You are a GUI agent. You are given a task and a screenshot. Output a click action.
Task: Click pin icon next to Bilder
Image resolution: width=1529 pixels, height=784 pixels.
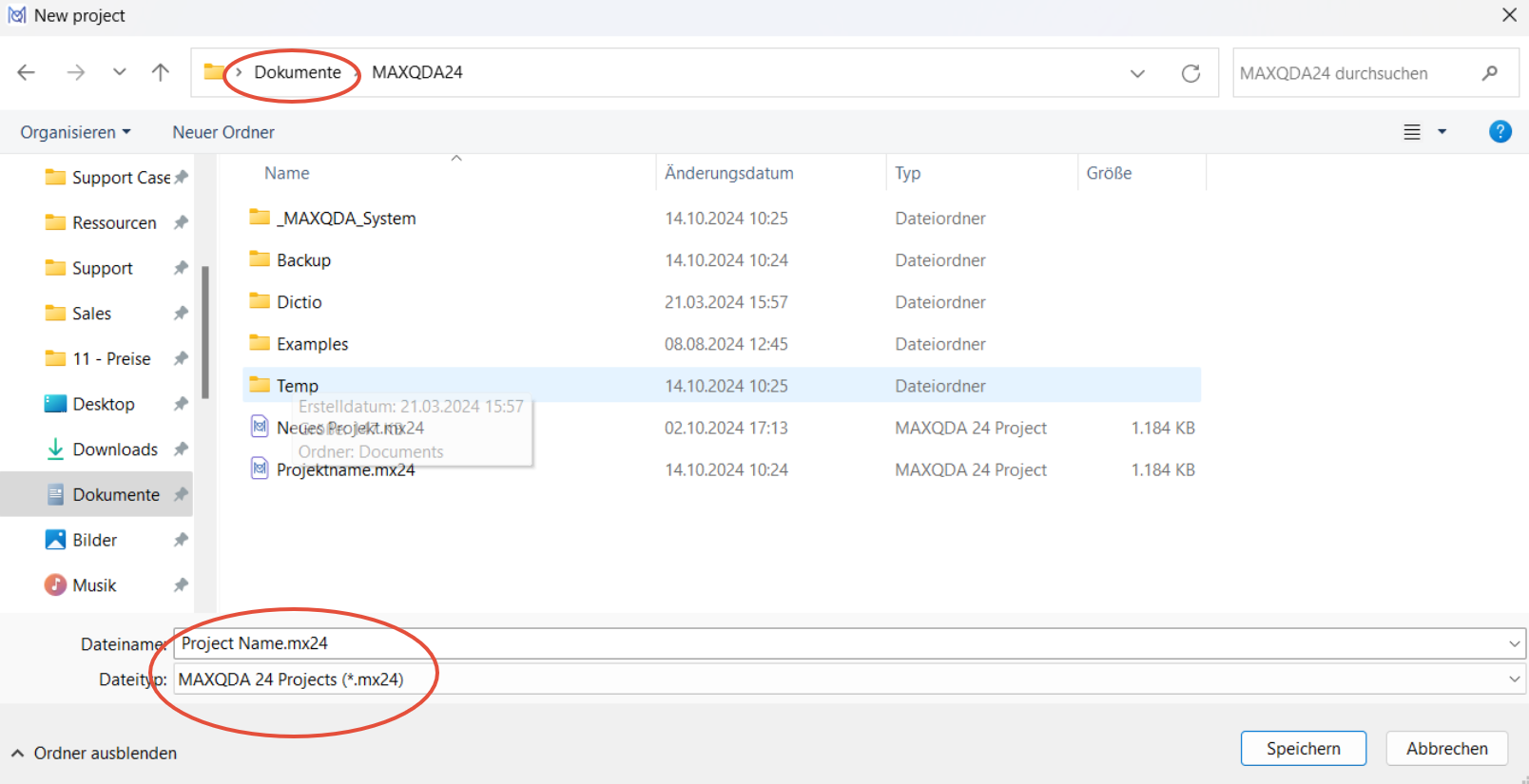click(x=181, y=540)
